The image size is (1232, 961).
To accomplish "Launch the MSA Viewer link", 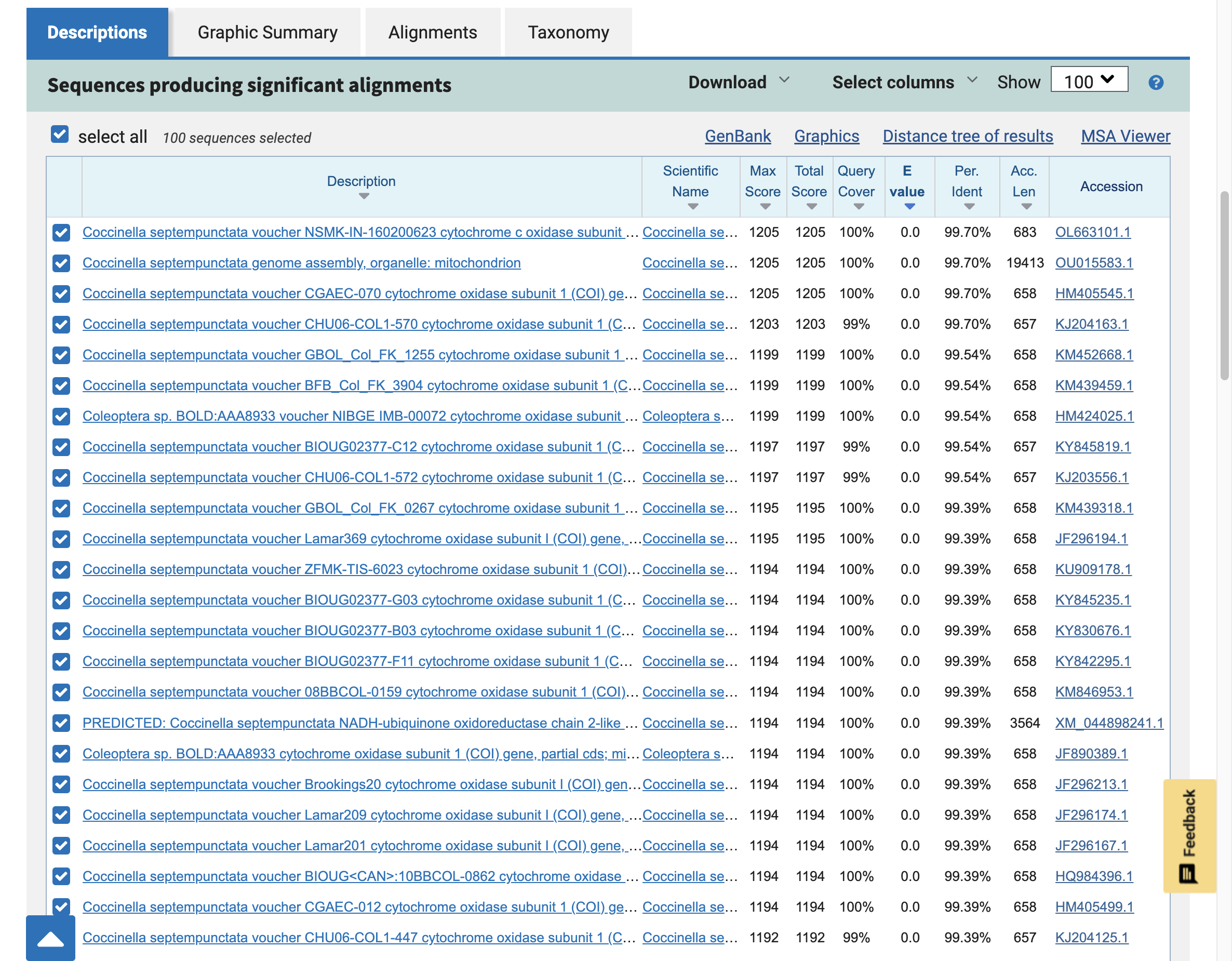I will pyautogui.click(x=1126, y=137).
